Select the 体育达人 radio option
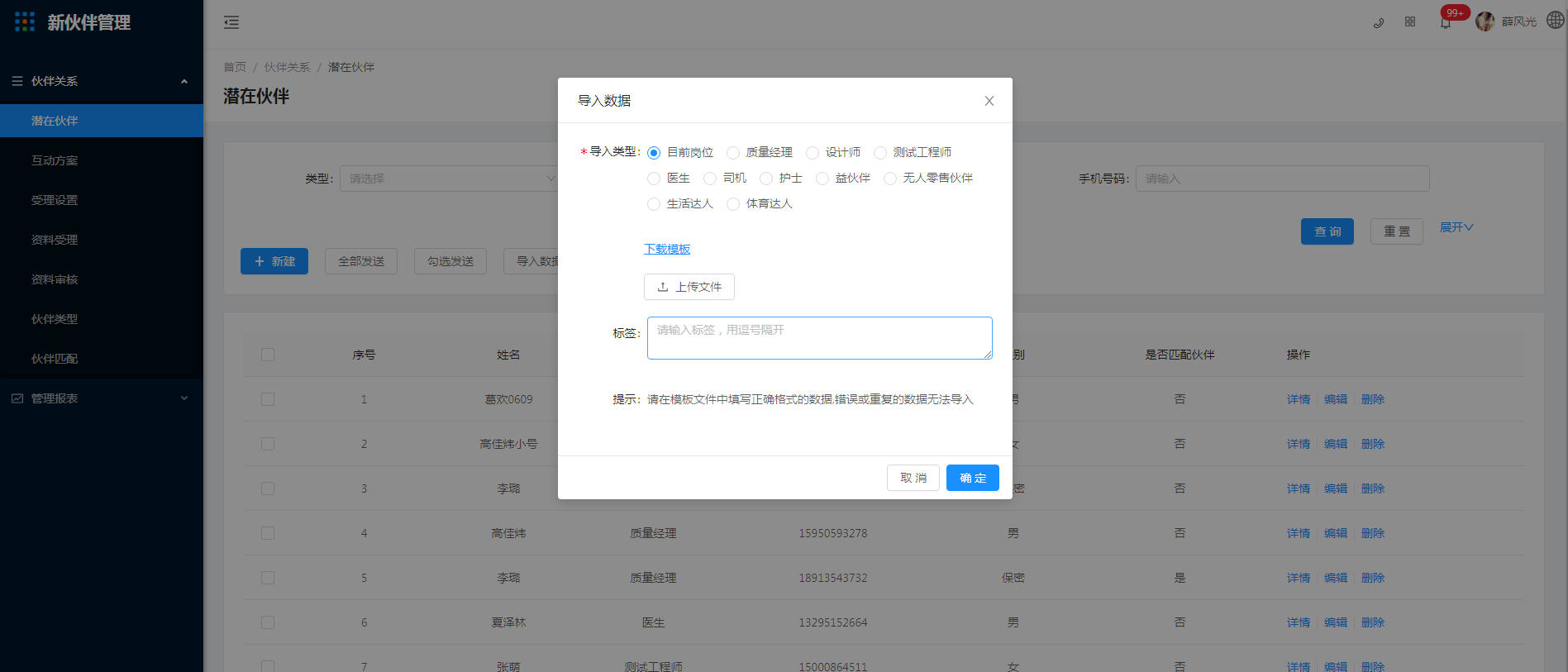1568x672 pixels. [x=733, y=204]
